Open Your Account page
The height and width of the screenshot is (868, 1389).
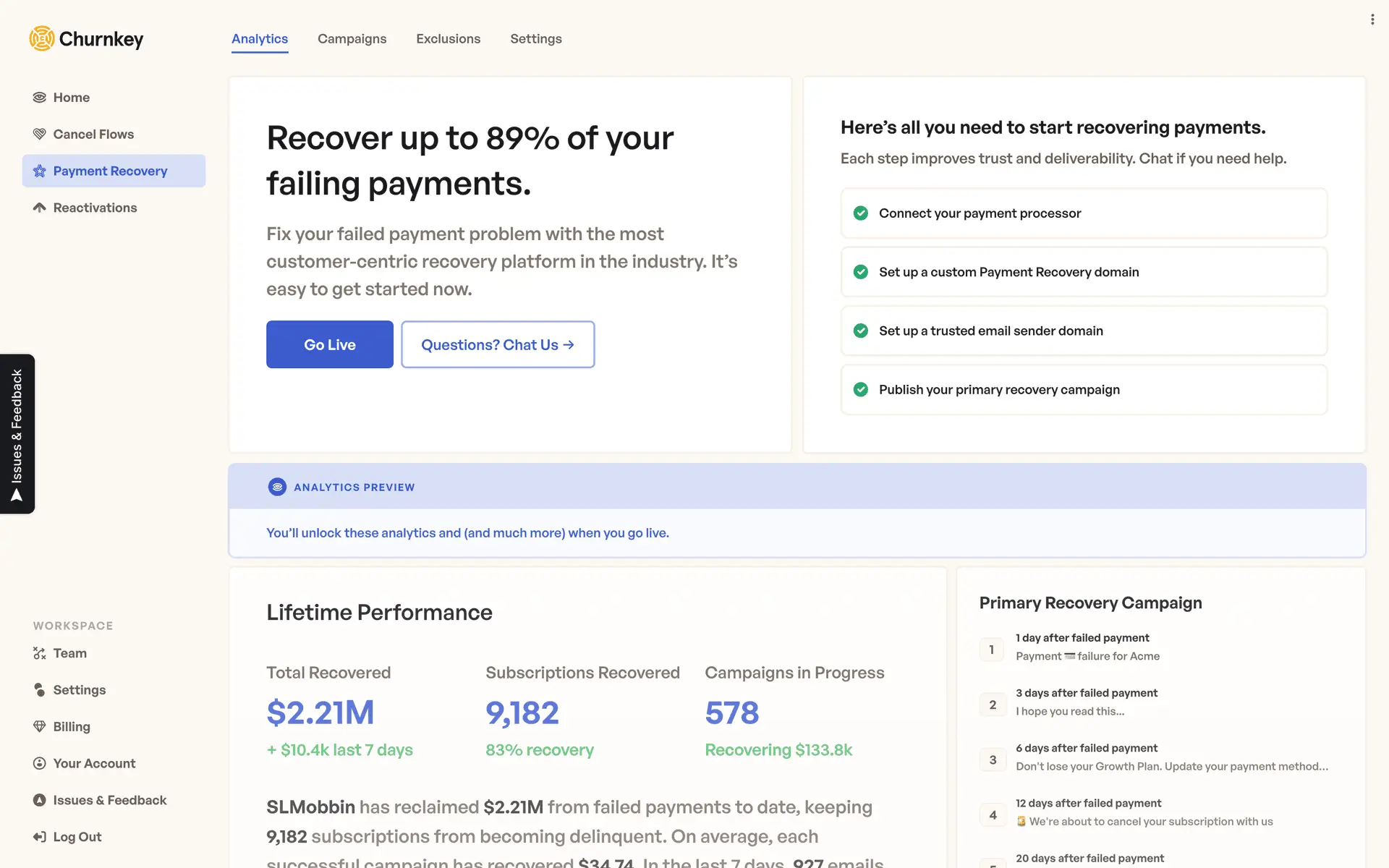[93, 764]
